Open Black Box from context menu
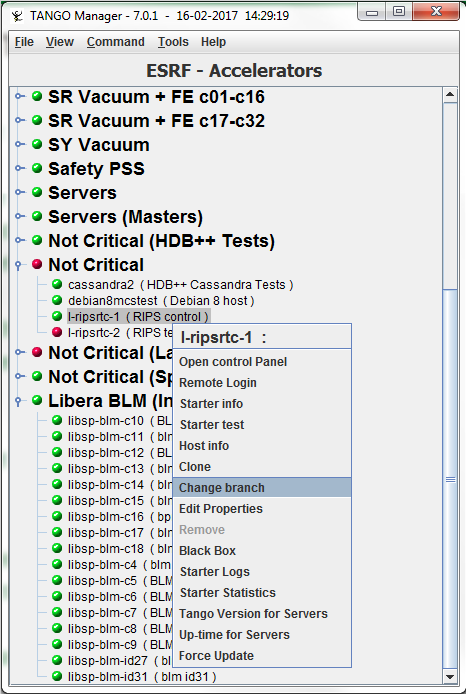466x694 pixels. (262, 551)
